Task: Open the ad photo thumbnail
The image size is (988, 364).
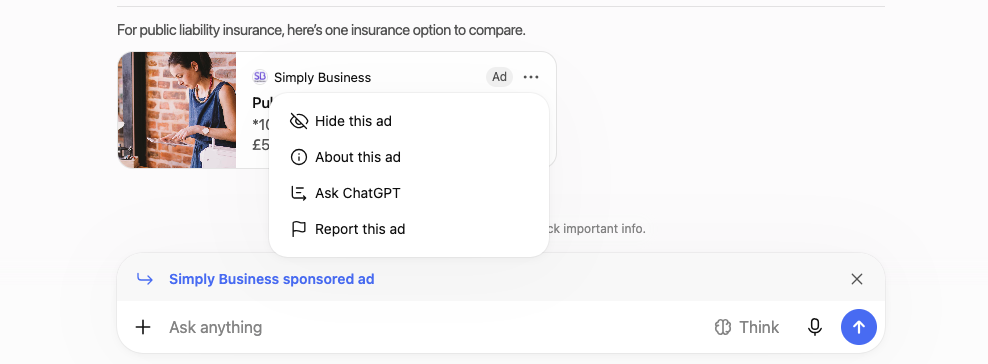Action: click(x=177, y=110)
